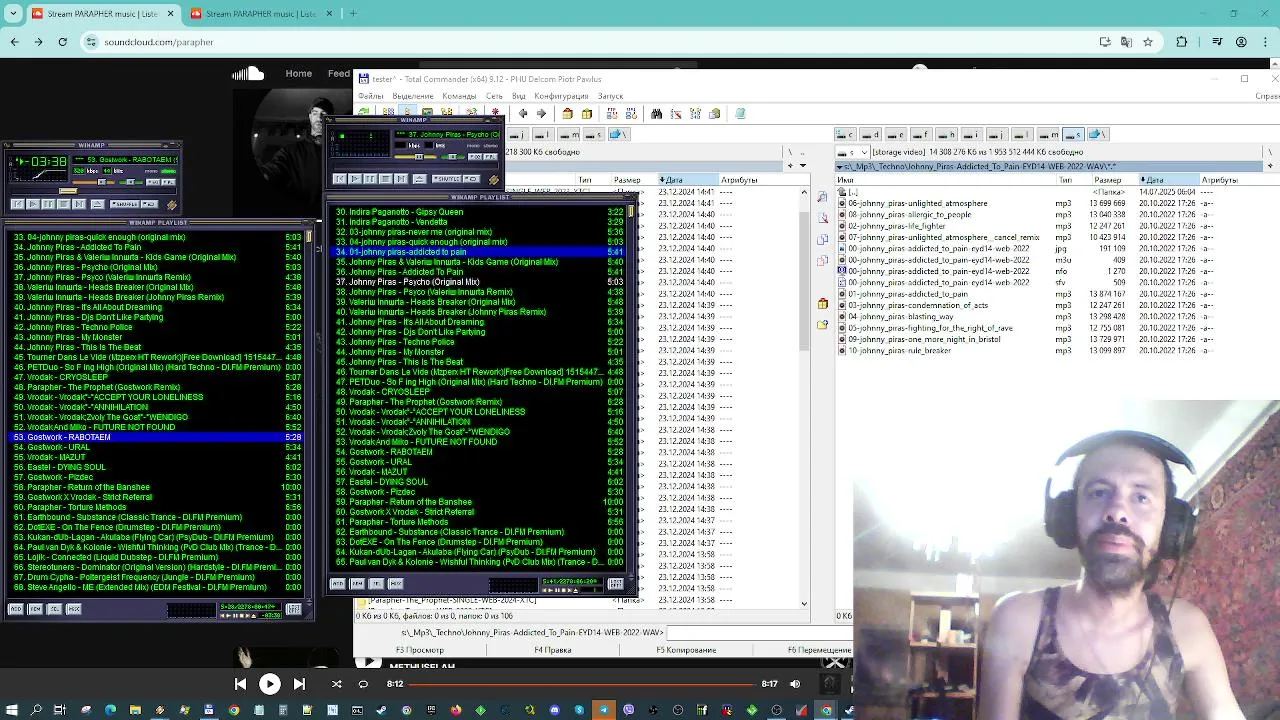Open list options in right Winamp playlist
Screen dimensions: 1280x720
616,583
